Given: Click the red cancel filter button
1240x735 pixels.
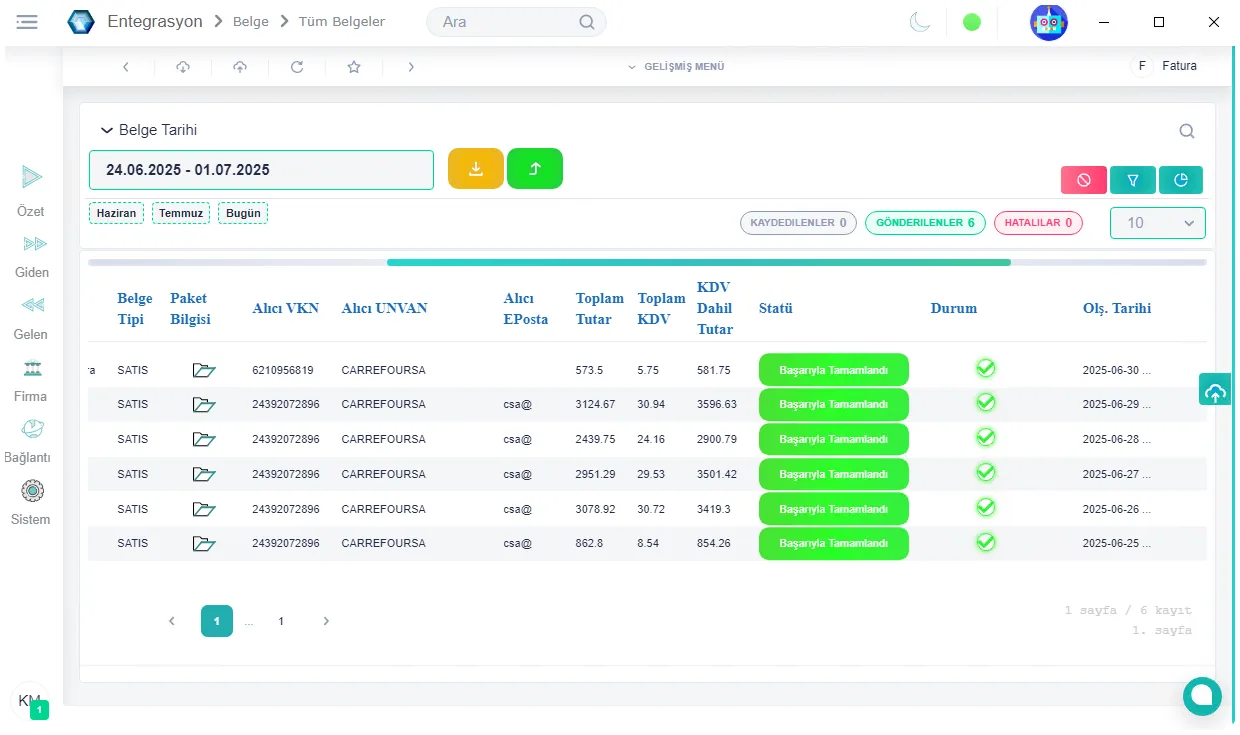Looking at the screenshot, I should tap(1084, 180).
